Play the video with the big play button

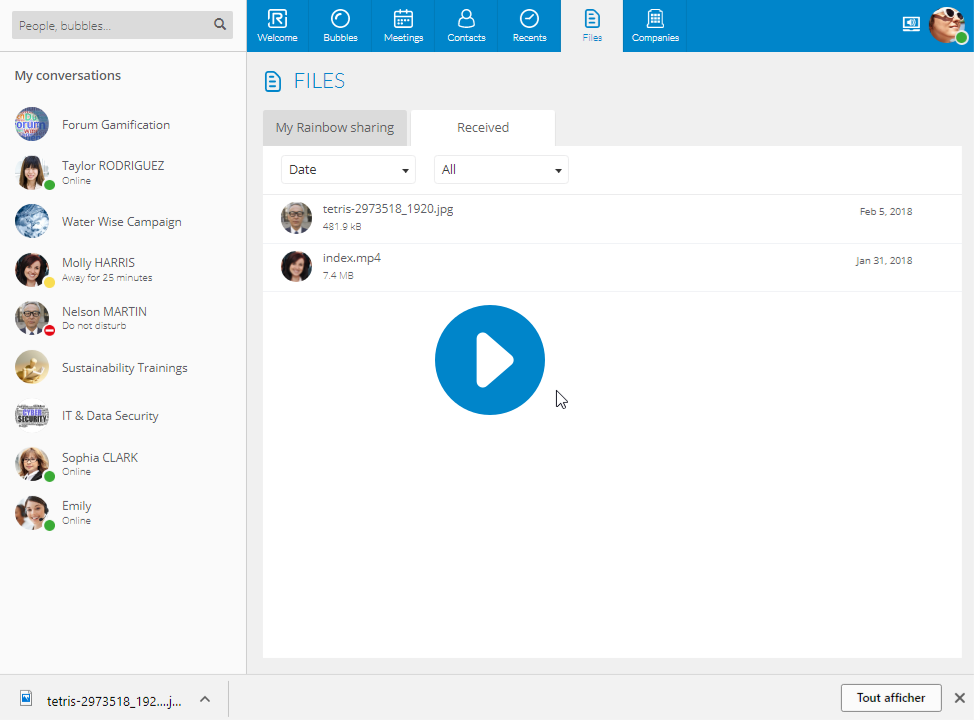point(490,360)
